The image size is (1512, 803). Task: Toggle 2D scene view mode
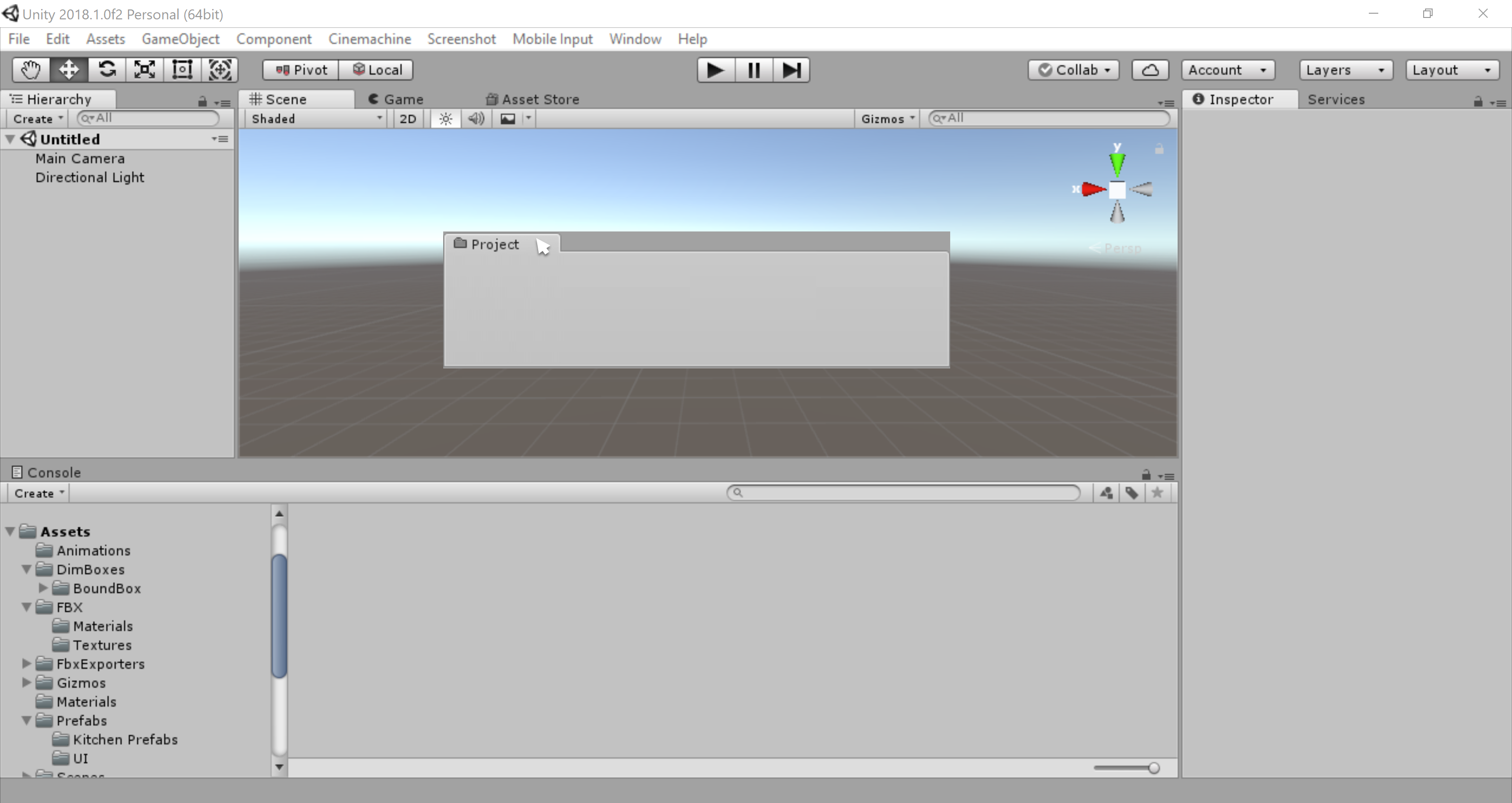pyautogui.click(x=407, y=119)
